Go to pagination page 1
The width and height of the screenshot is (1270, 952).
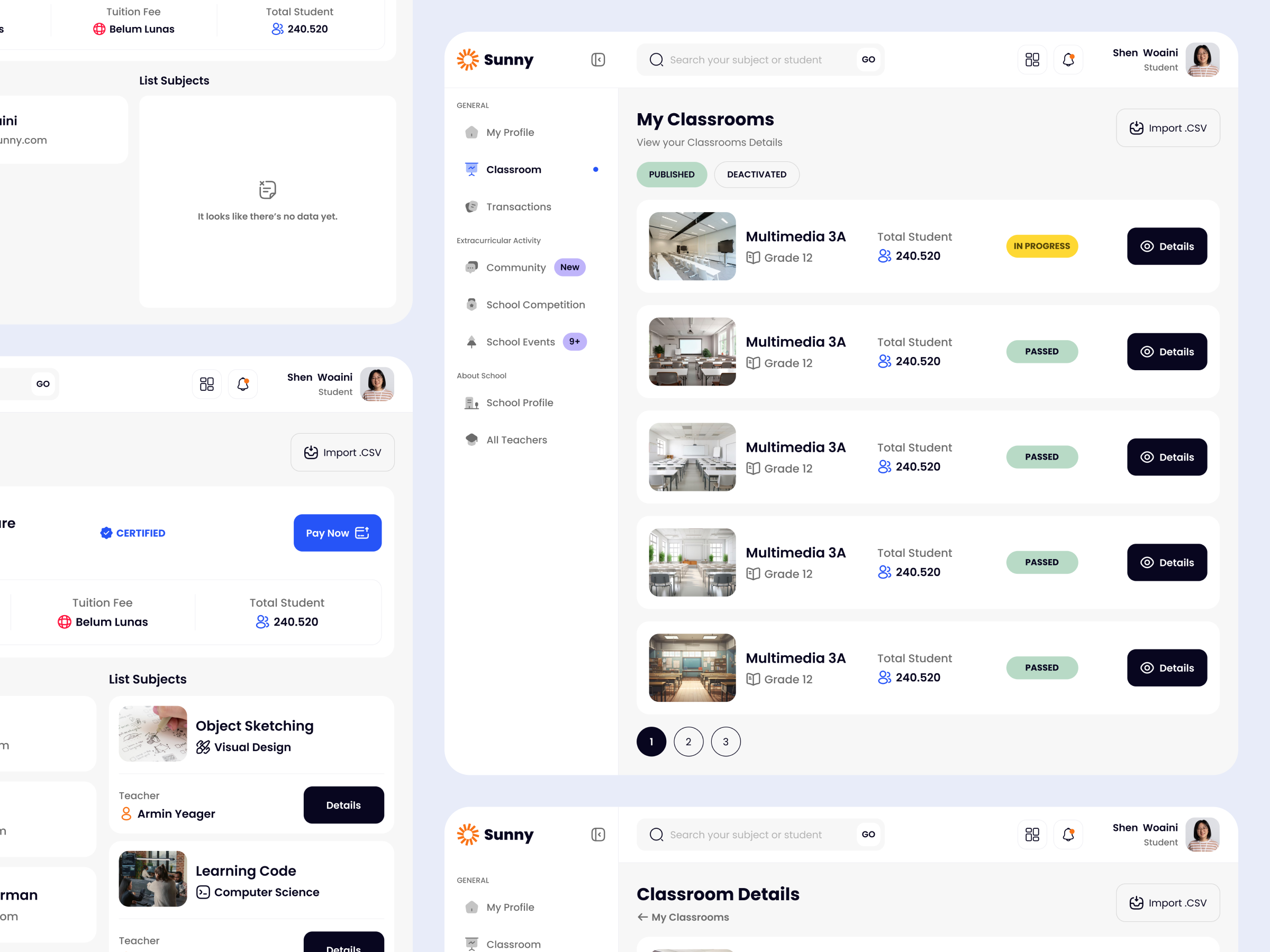coord(651,742)
